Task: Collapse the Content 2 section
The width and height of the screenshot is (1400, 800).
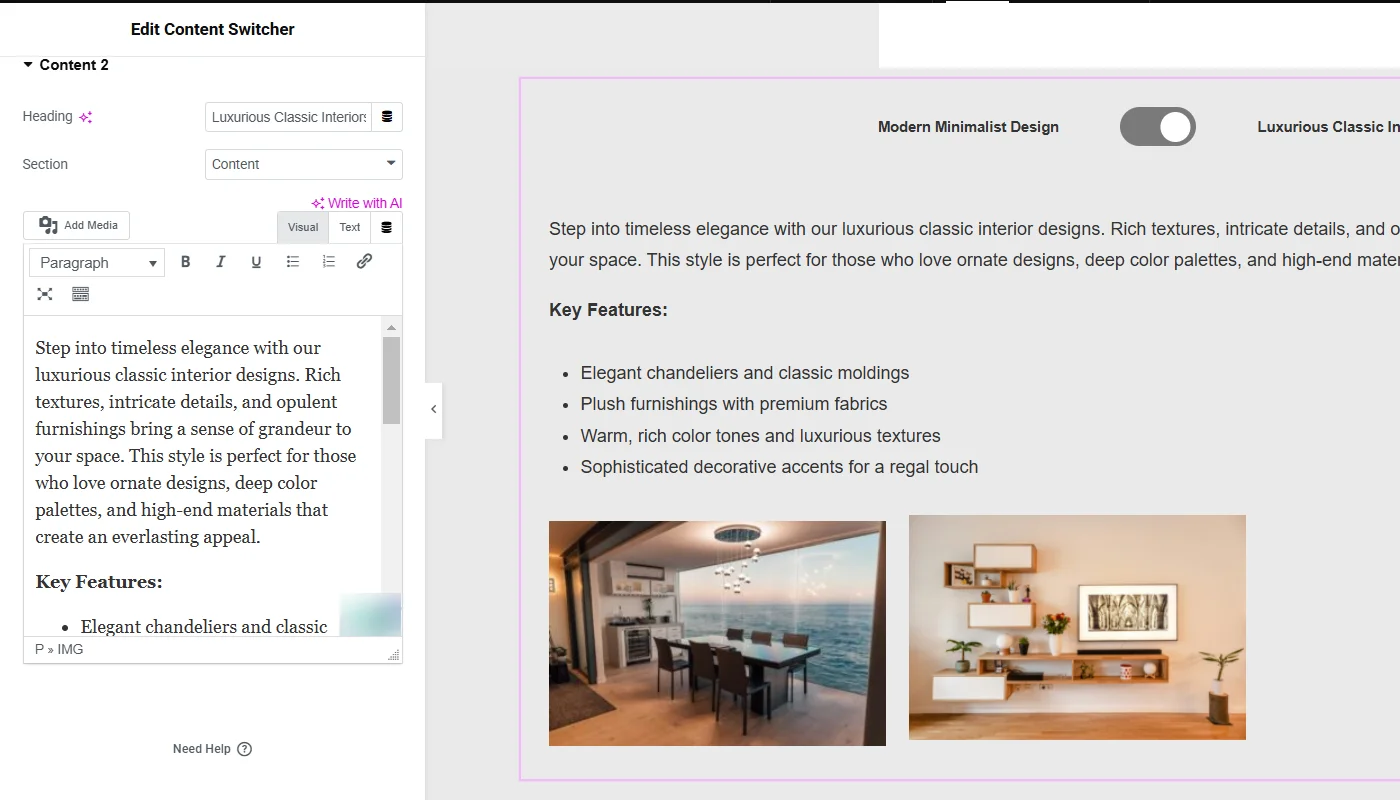Action: click(x=66, y=65)
